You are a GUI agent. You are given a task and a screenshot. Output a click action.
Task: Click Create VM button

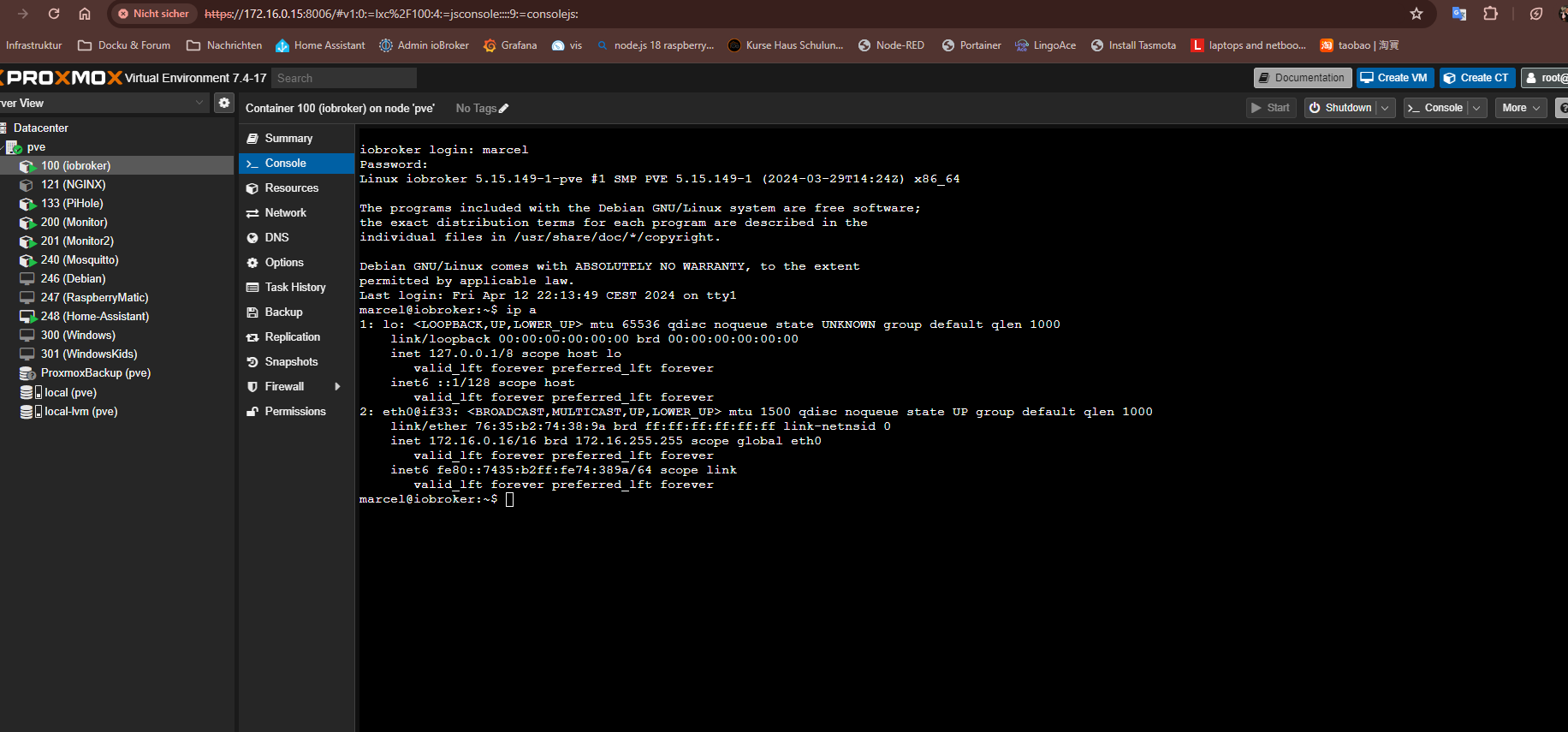pos(1395,78)
